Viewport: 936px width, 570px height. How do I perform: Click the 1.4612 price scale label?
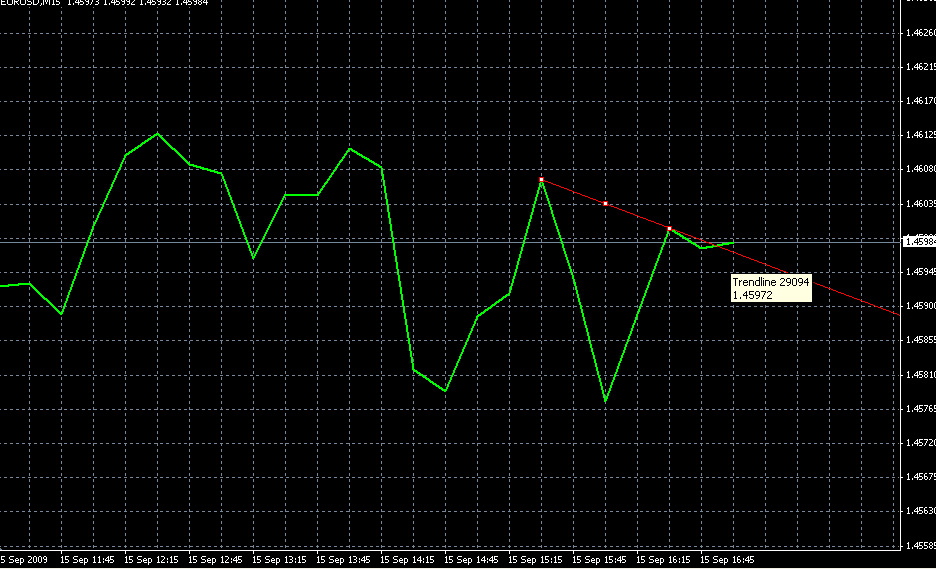point(920,135)
